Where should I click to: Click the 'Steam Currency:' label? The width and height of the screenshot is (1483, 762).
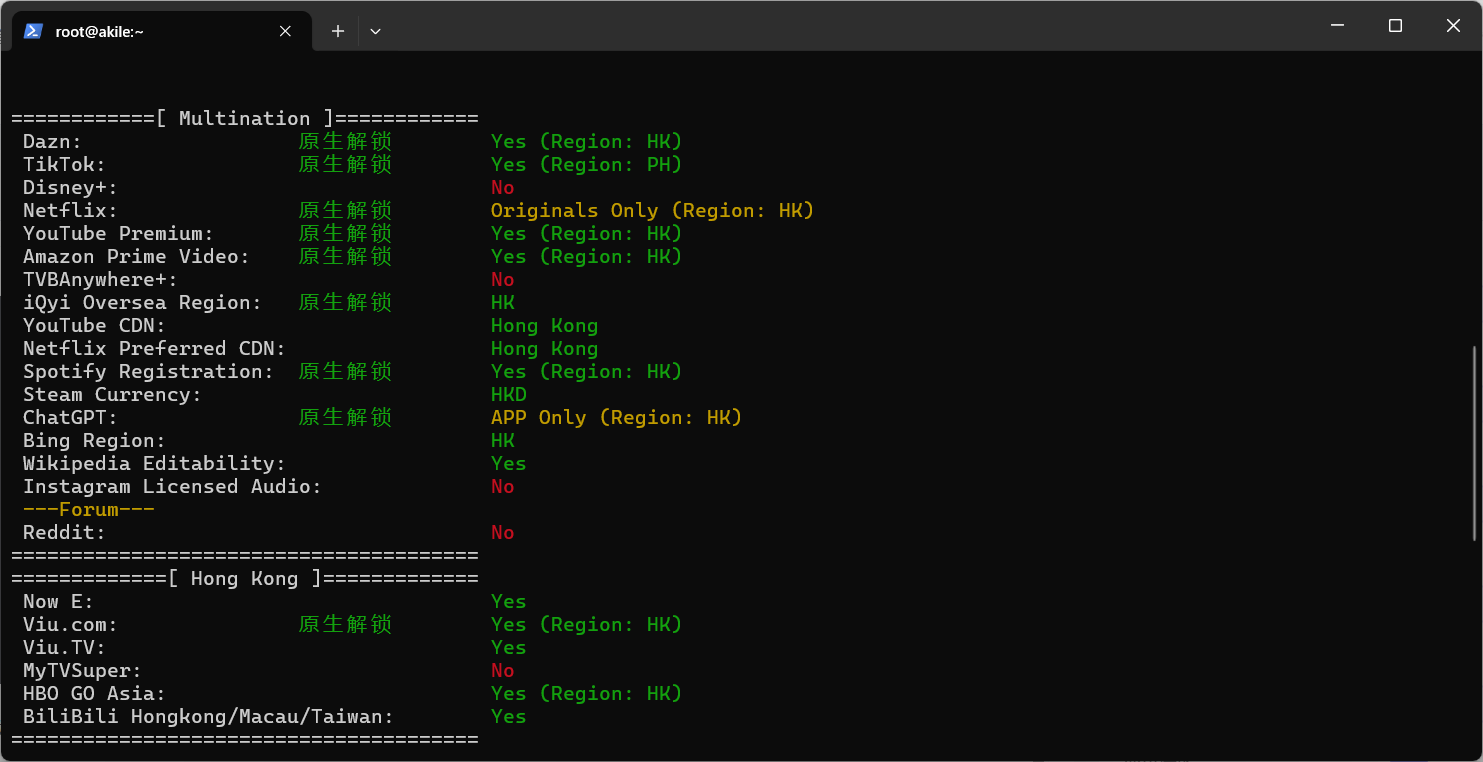pos(112,394)
